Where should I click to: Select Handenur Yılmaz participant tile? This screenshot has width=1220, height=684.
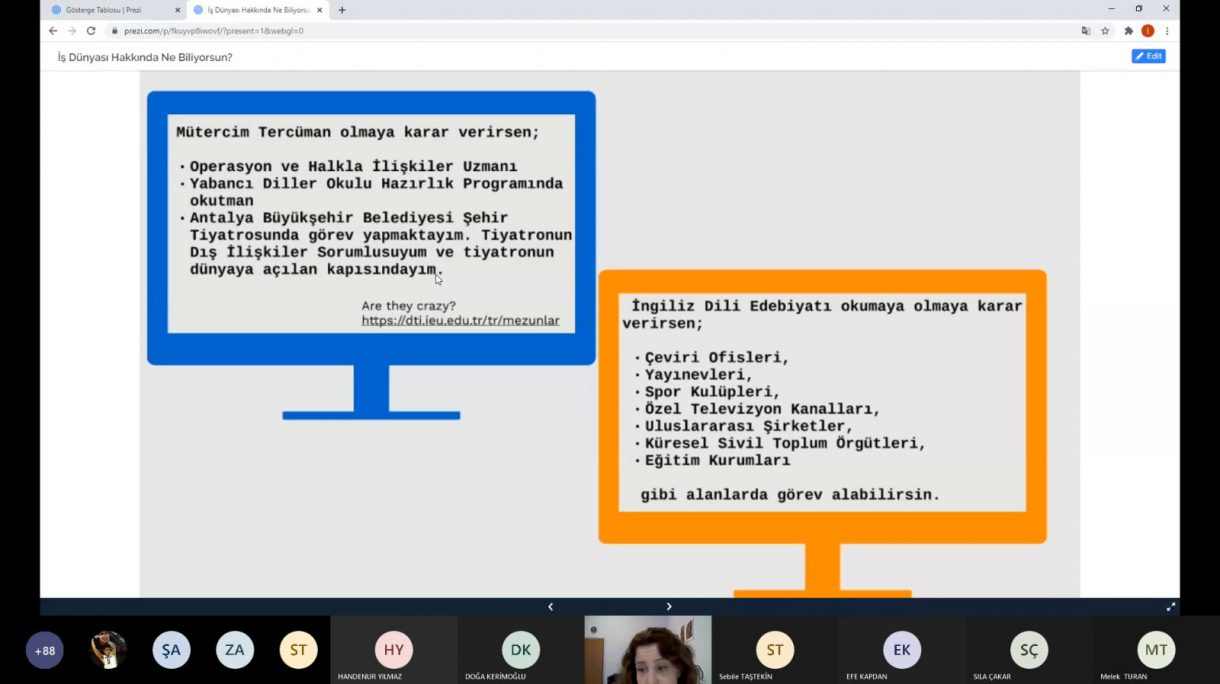click(393, 650)
